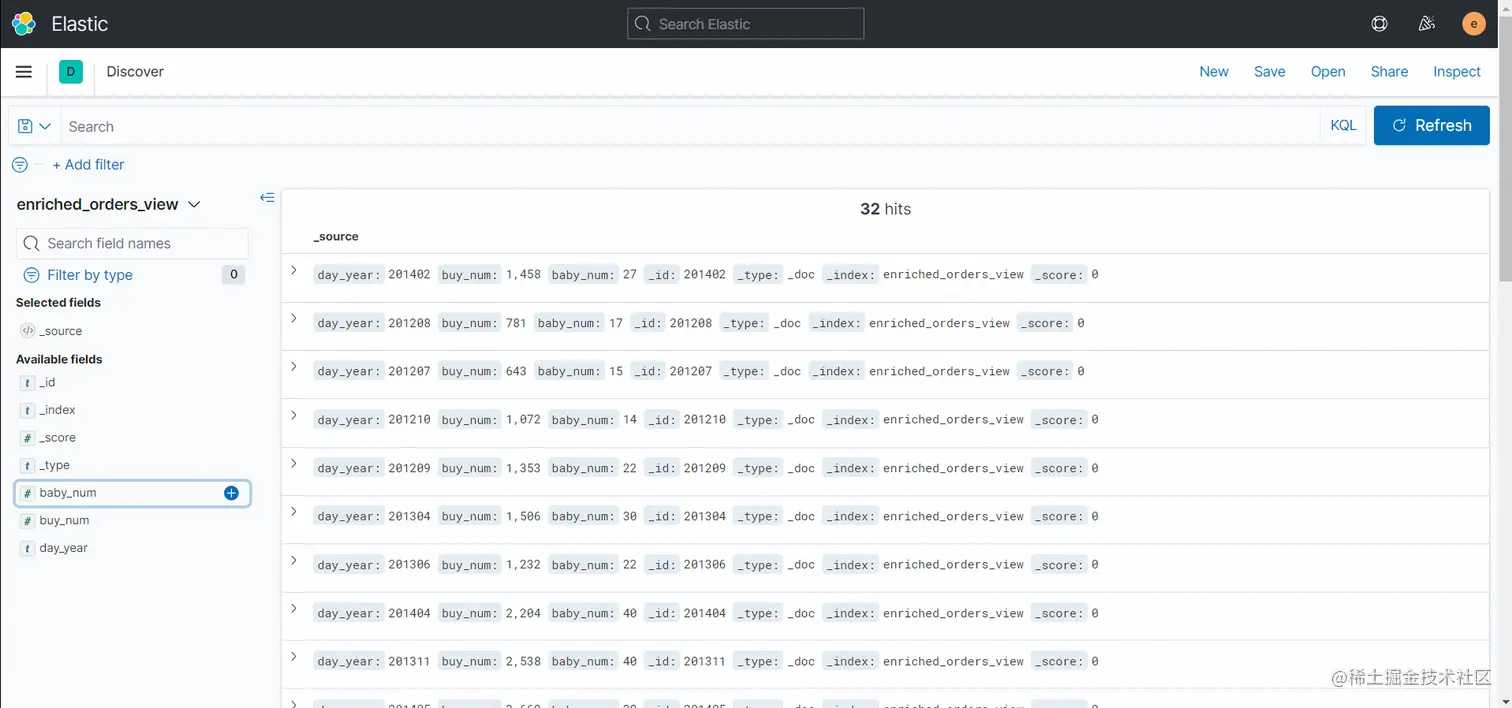Click the _source column header
Viewport: 1512px width, 708px height.
336,237
